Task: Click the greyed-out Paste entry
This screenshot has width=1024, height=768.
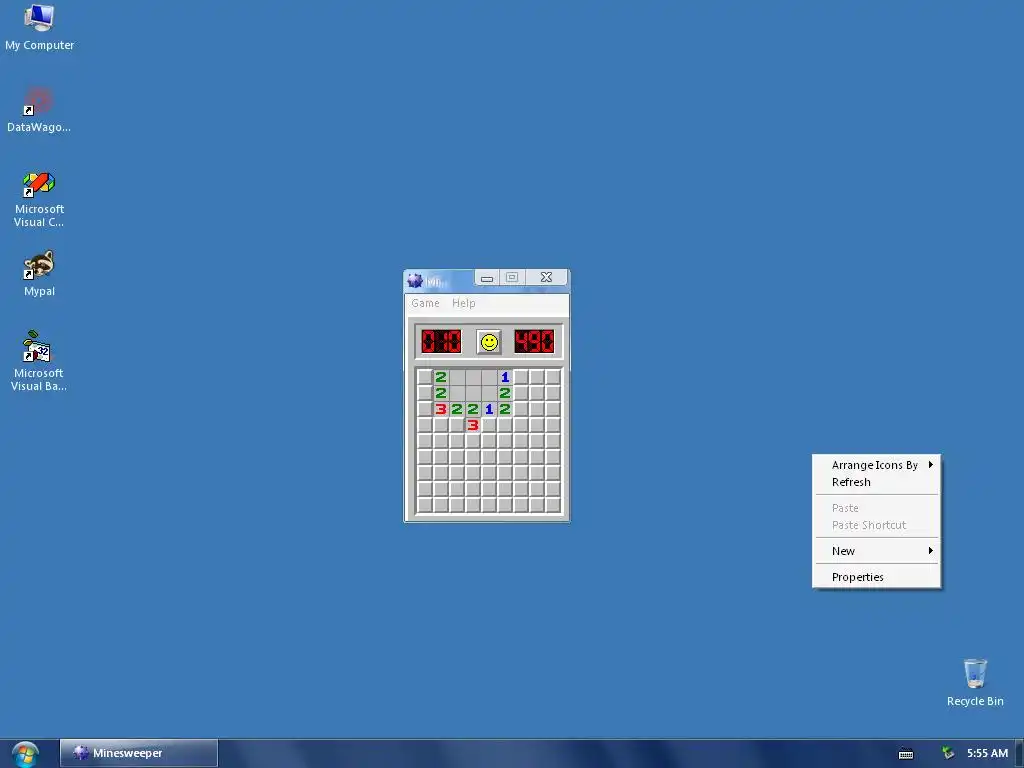Action: coord(876,508)
